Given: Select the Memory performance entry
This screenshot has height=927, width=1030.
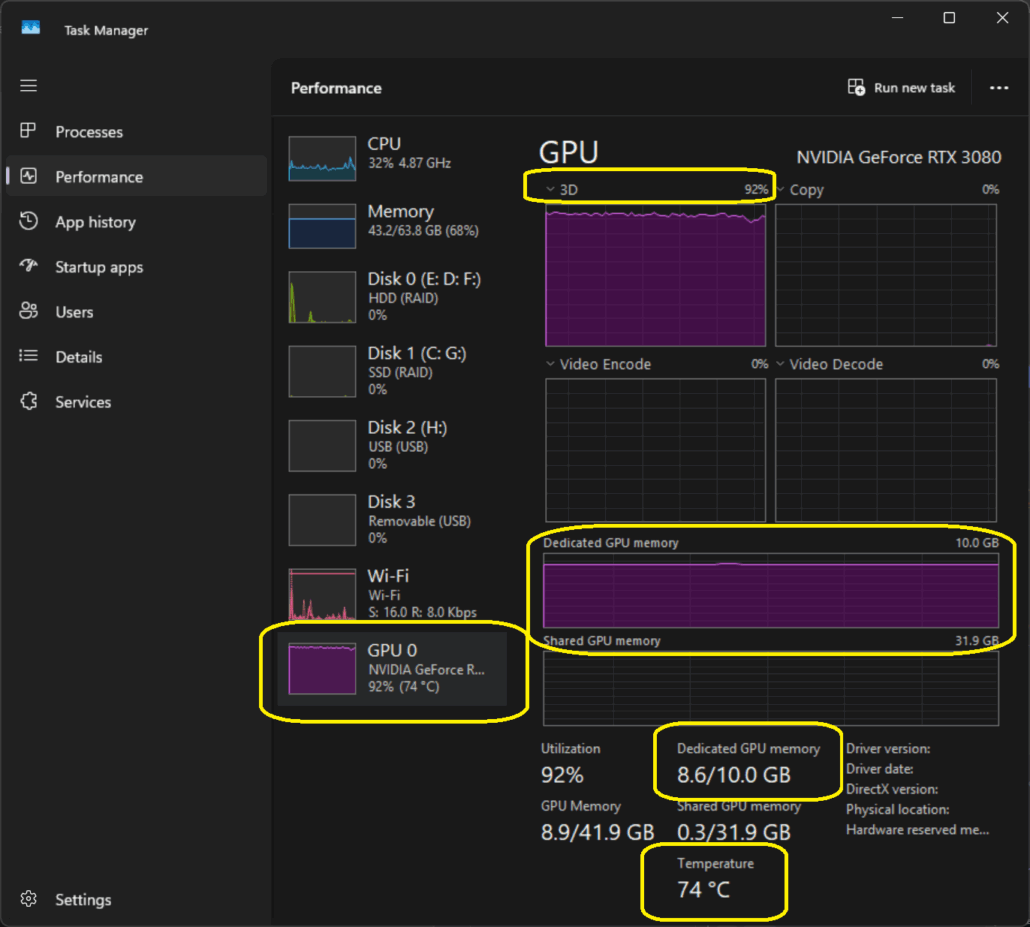Looking at the screenshot, I should 392,225.
